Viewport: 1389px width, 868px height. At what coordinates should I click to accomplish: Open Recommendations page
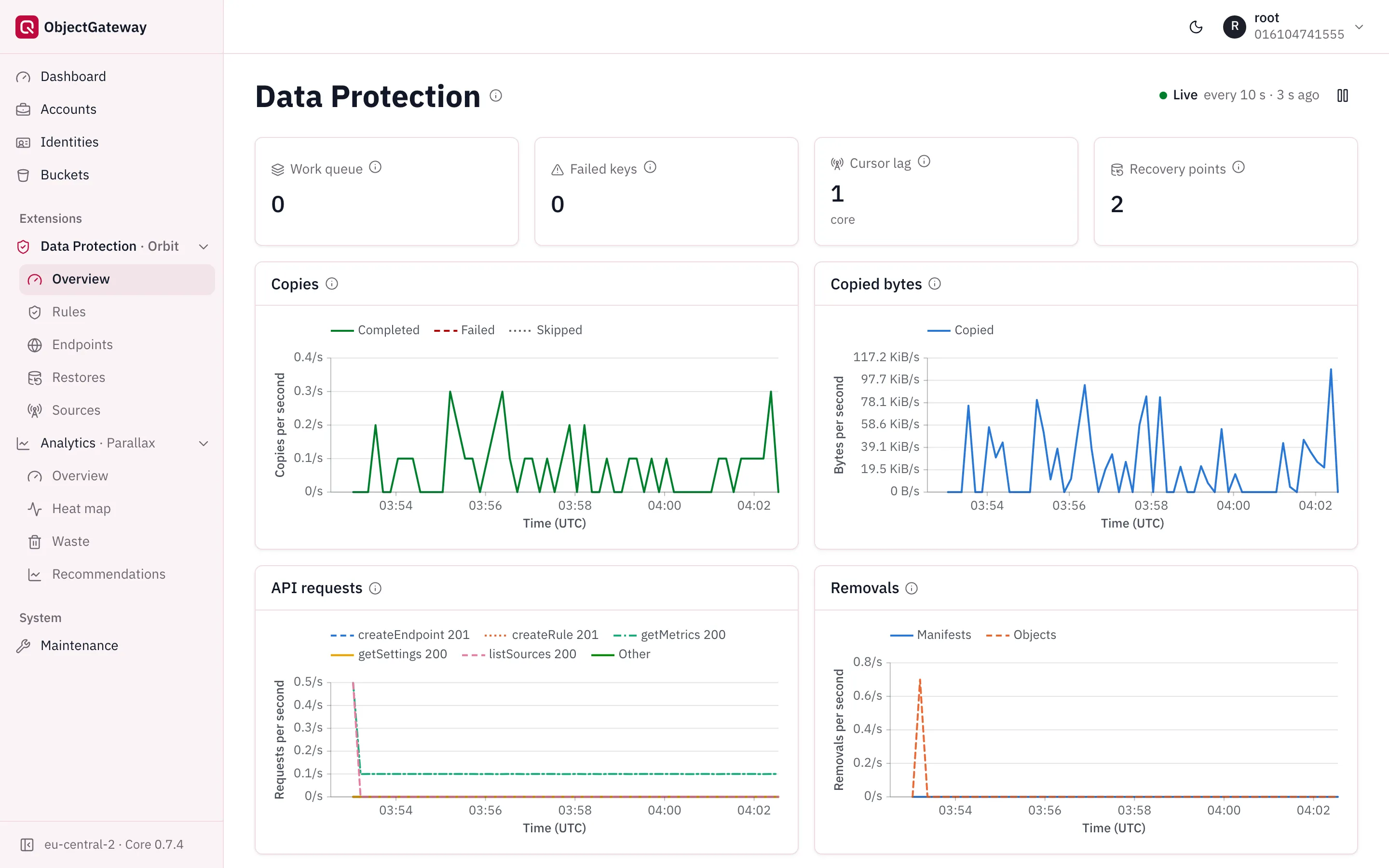(117, 574)
